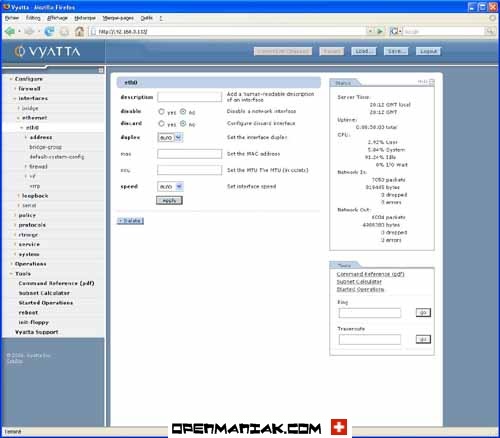Open Subnet Calculator link in Tools panel
The width and height of the screenshot is (500, 438).
tap(359, 282)
